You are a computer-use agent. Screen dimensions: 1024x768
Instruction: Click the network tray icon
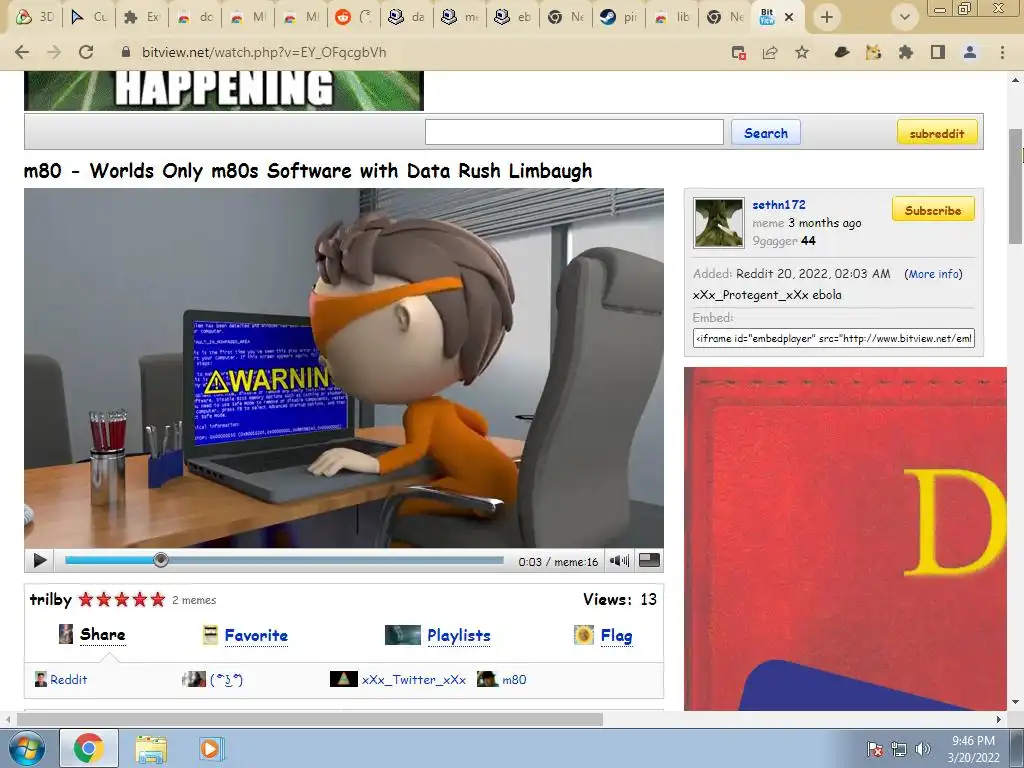pyautogui.click(x=899, y=749)
